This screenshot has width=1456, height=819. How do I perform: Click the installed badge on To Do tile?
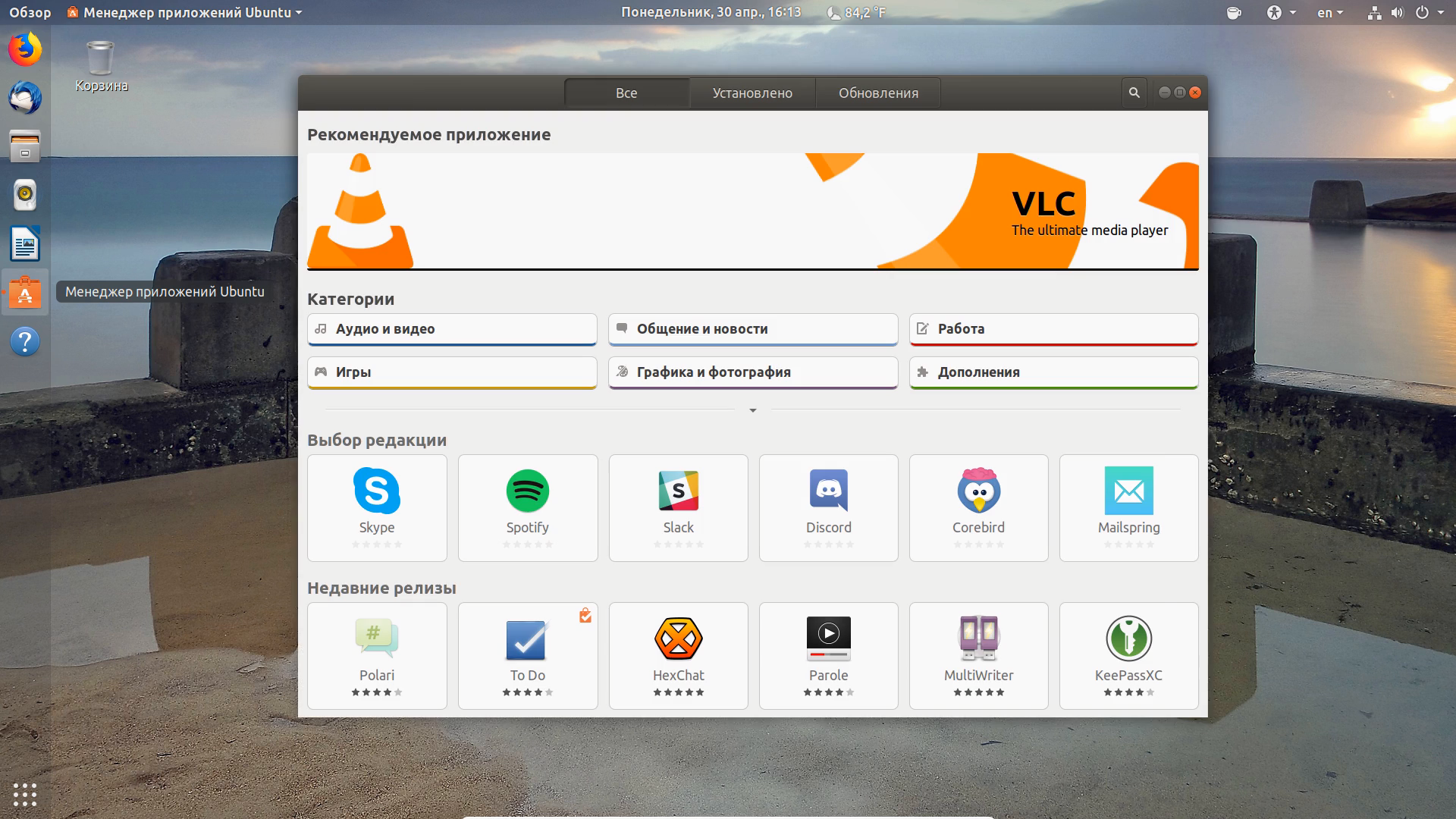click(x=585, y=615)
